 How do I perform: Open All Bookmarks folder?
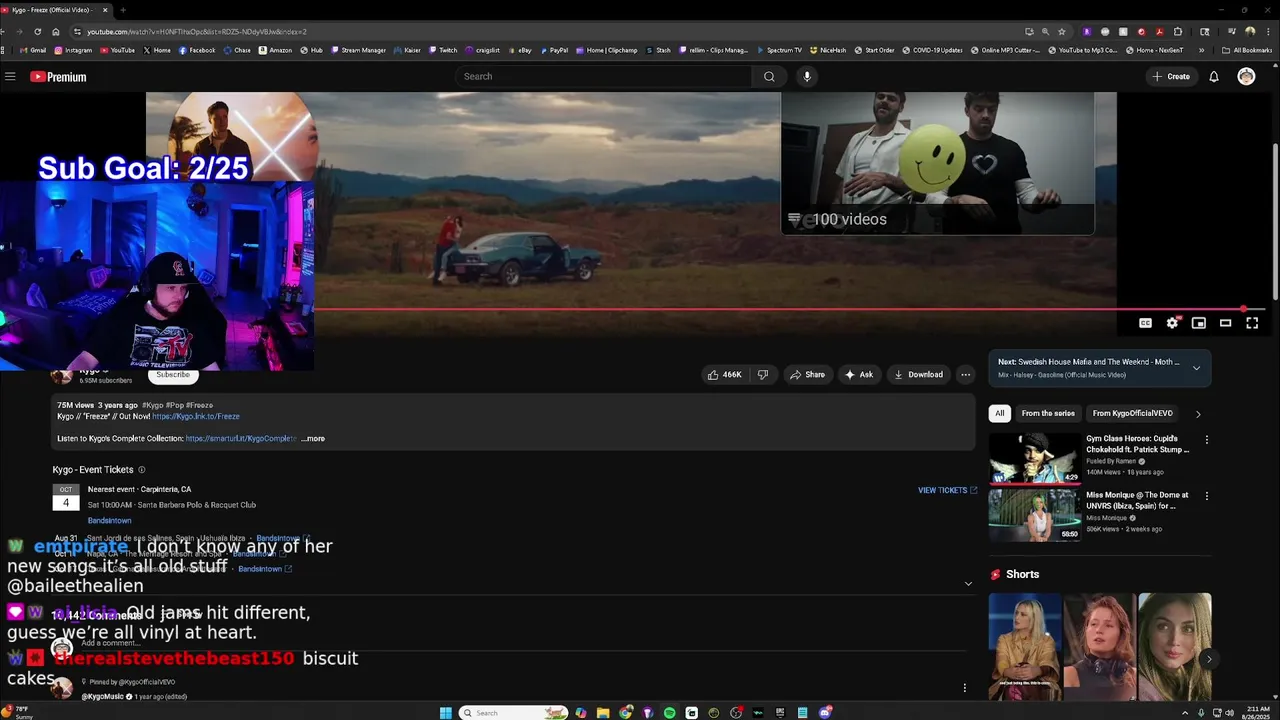[1247, 50]
